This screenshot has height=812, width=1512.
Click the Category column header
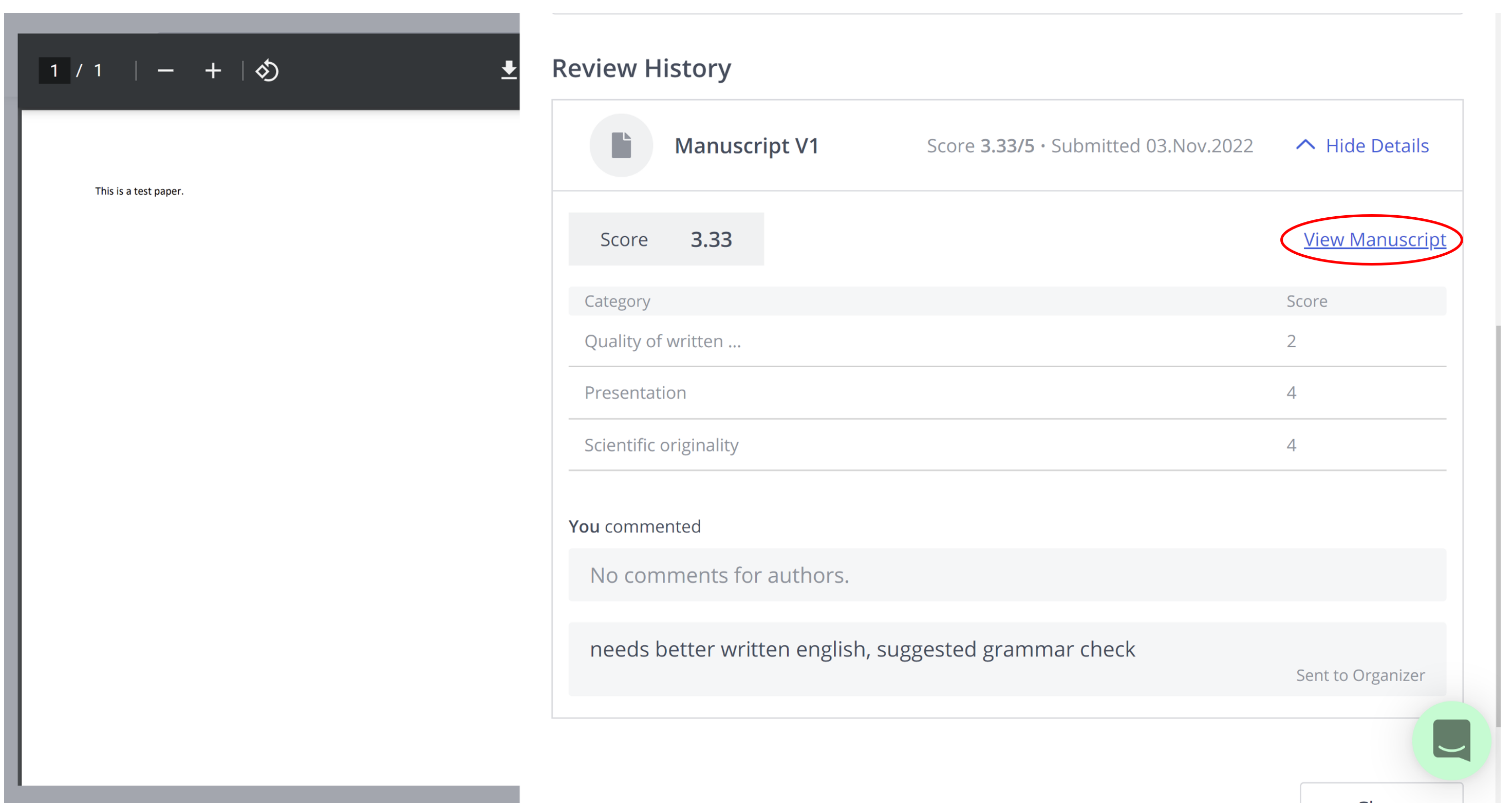[x=618, y=301]
